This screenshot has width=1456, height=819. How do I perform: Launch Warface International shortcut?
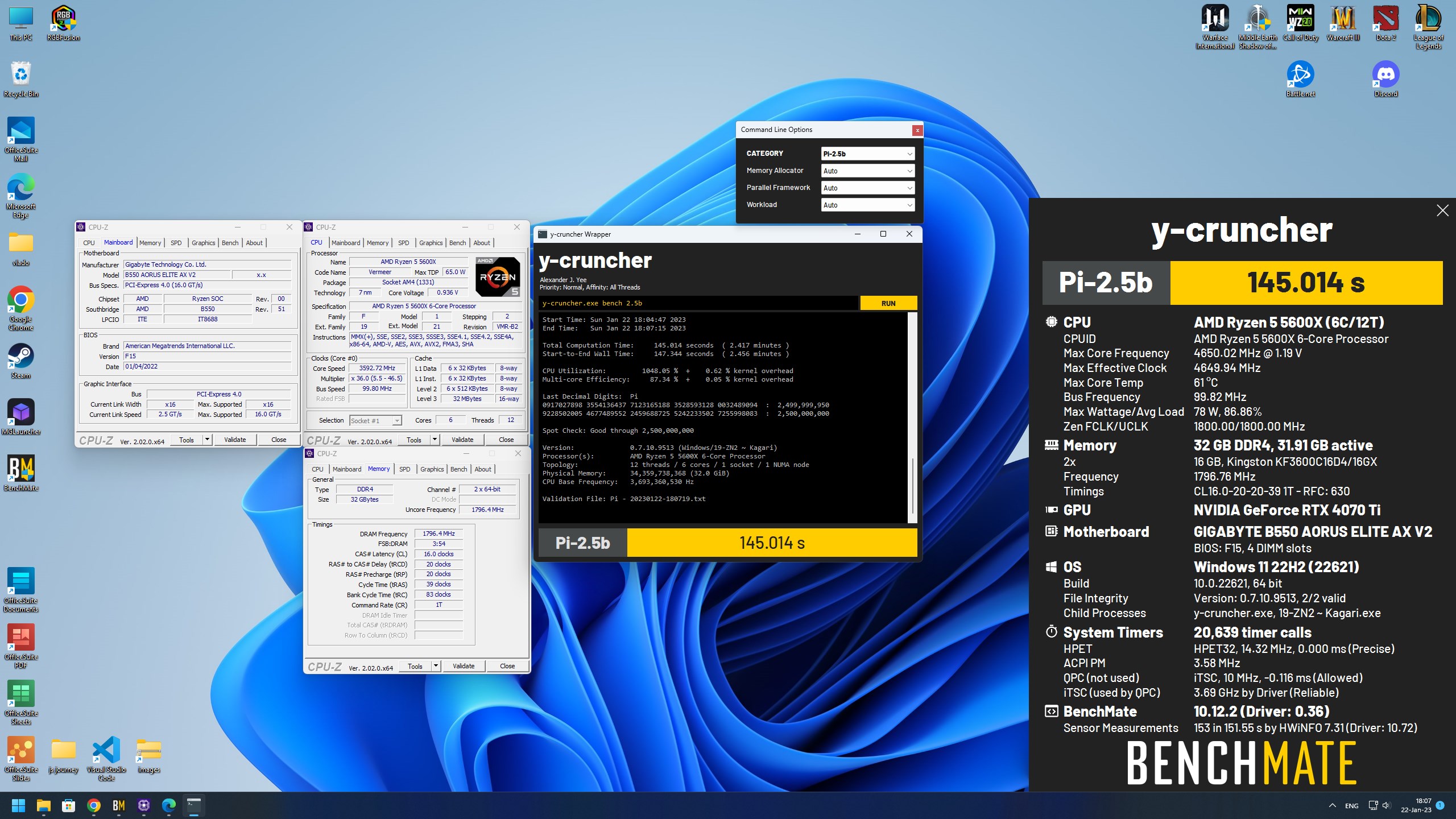point(1215,27)
